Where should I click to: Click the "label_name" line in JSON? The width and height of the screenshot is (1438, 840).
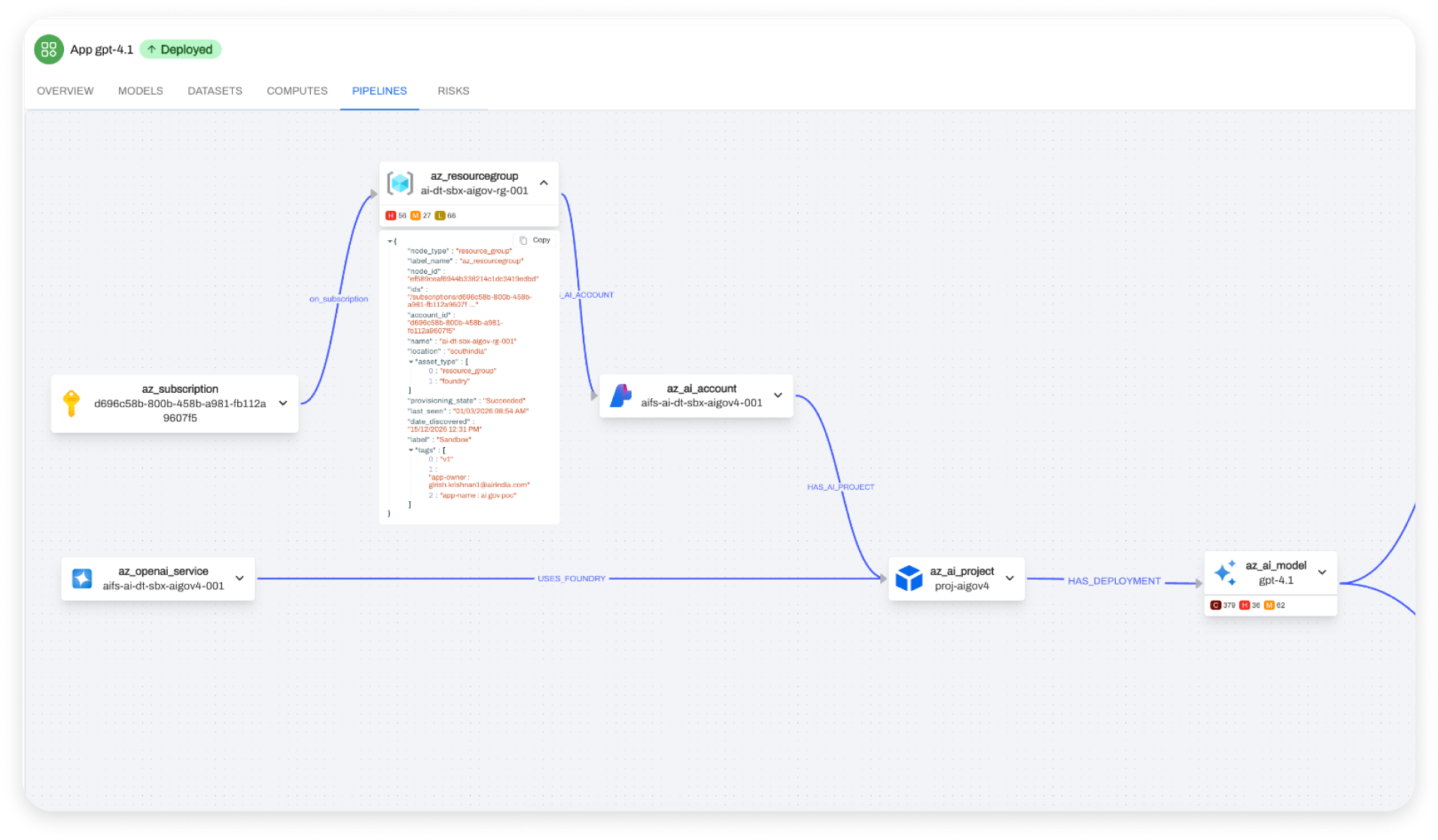(x=465, y=261)
